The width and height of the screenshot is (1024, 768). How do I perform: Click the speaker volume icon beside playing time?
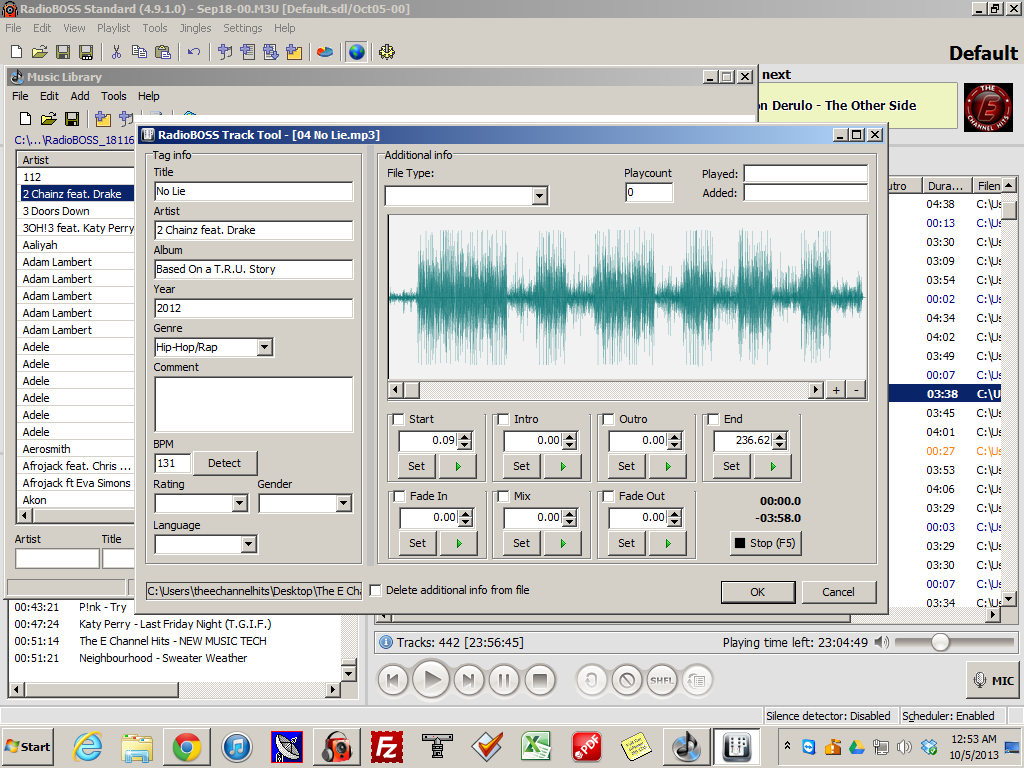point(882,643)
